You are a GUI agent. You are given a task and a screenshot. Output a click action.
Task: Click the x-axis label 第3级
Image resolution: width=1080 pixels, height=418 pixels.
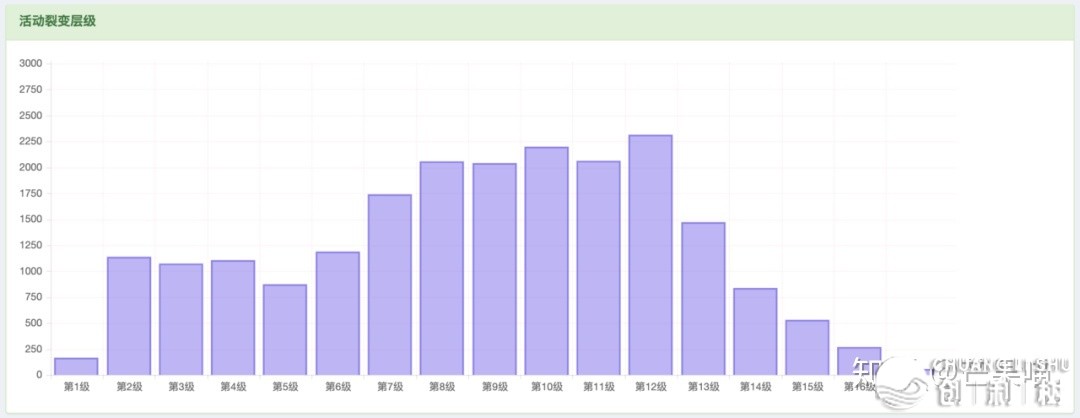click(x=181, y=387)
